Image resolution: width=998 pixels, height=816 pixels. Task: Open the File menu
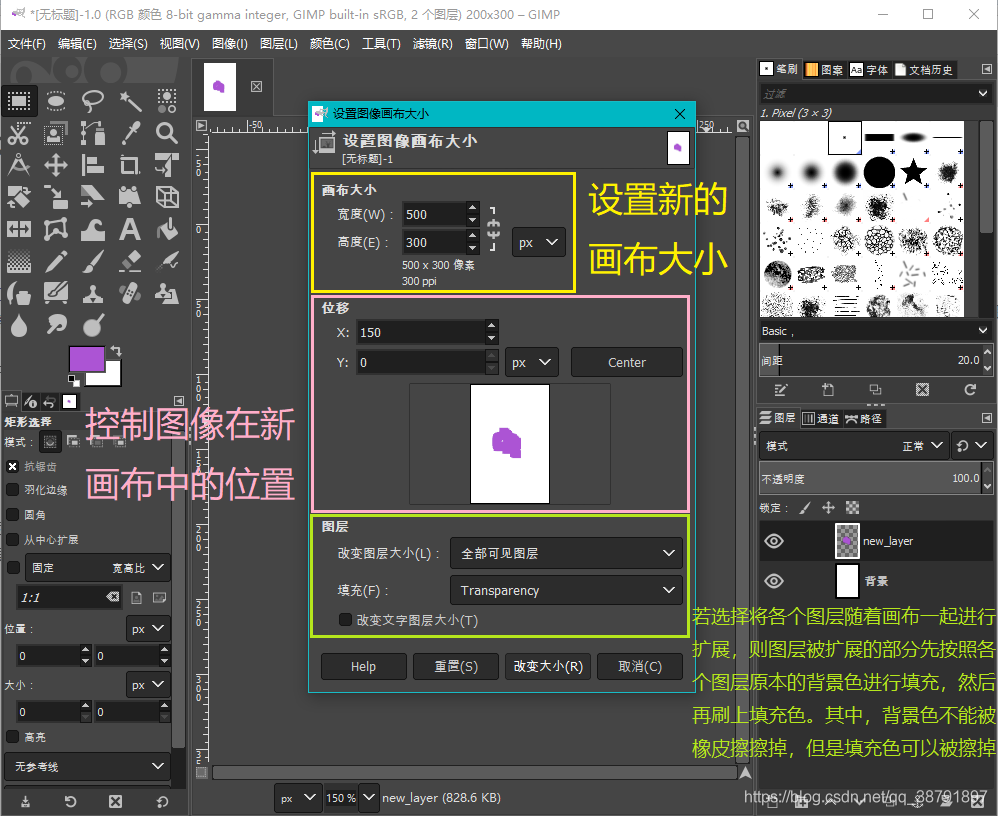point(27,44)
